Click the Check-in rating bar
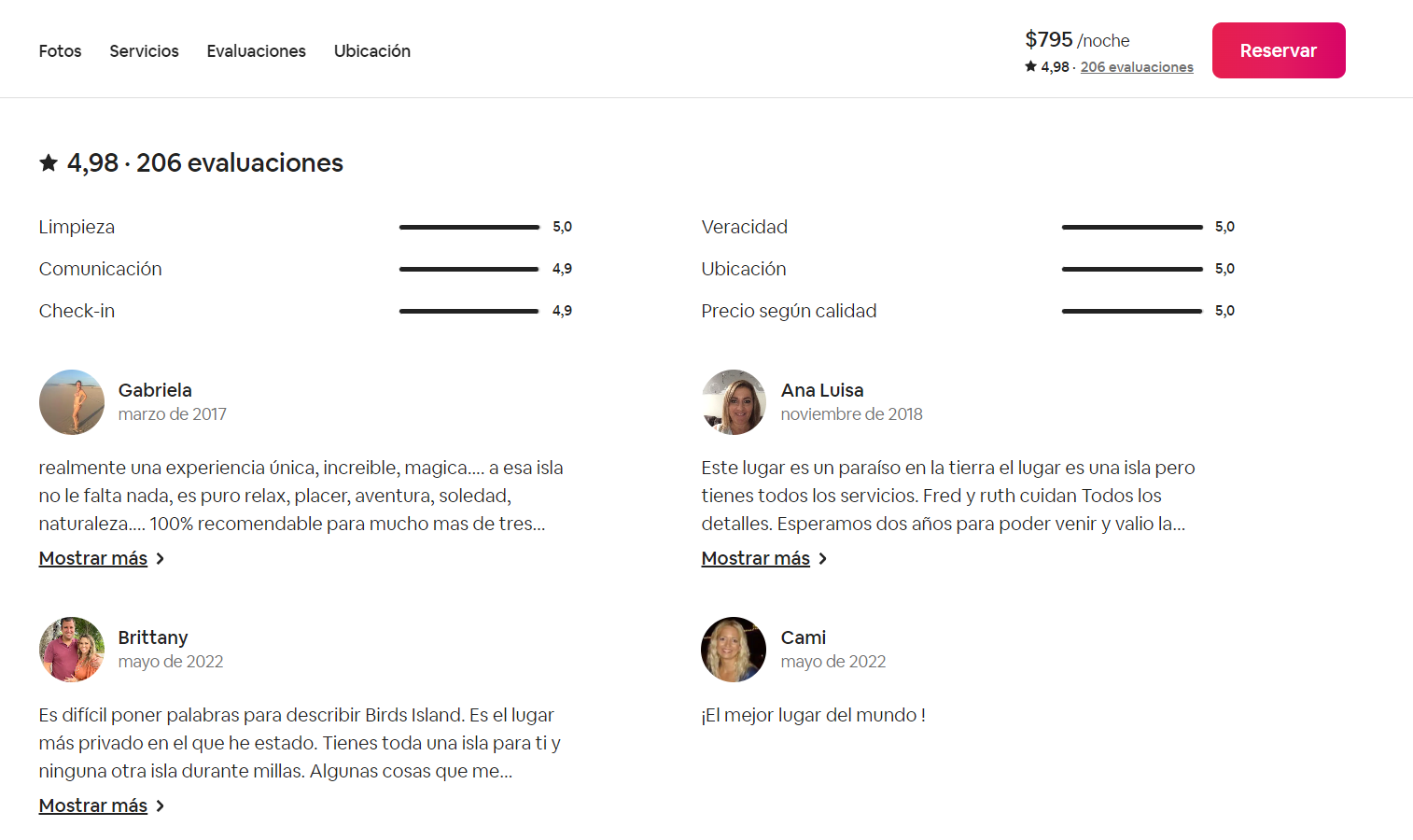Viewport: 1413px width, 840px height. click(x=469, y=311)
